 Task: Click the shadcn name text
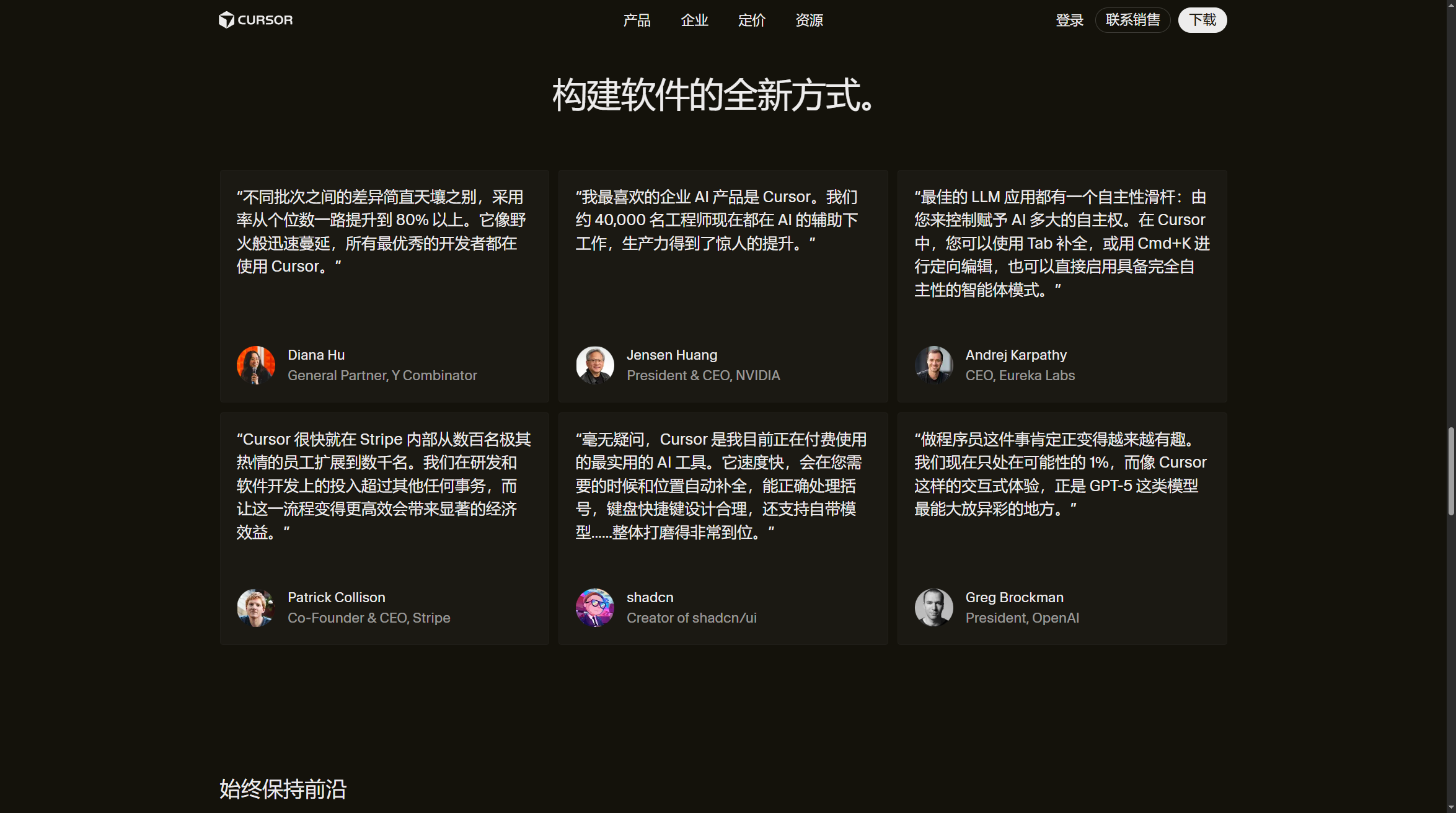point(650,597)
